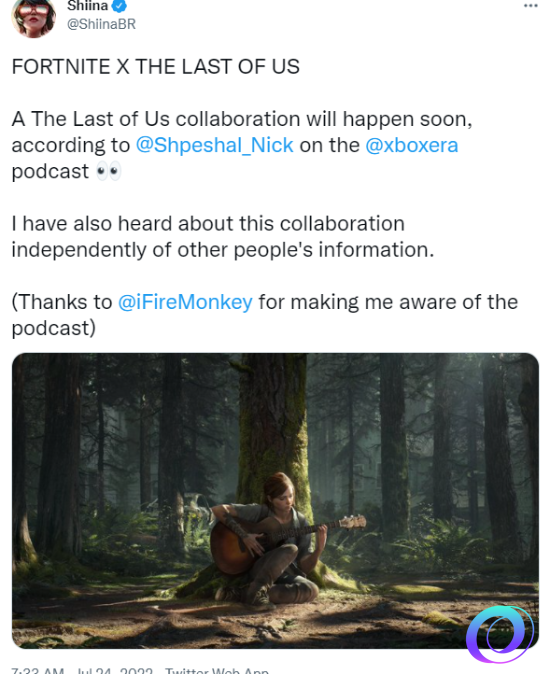Click the large mossy tree trunk in image

272,430
